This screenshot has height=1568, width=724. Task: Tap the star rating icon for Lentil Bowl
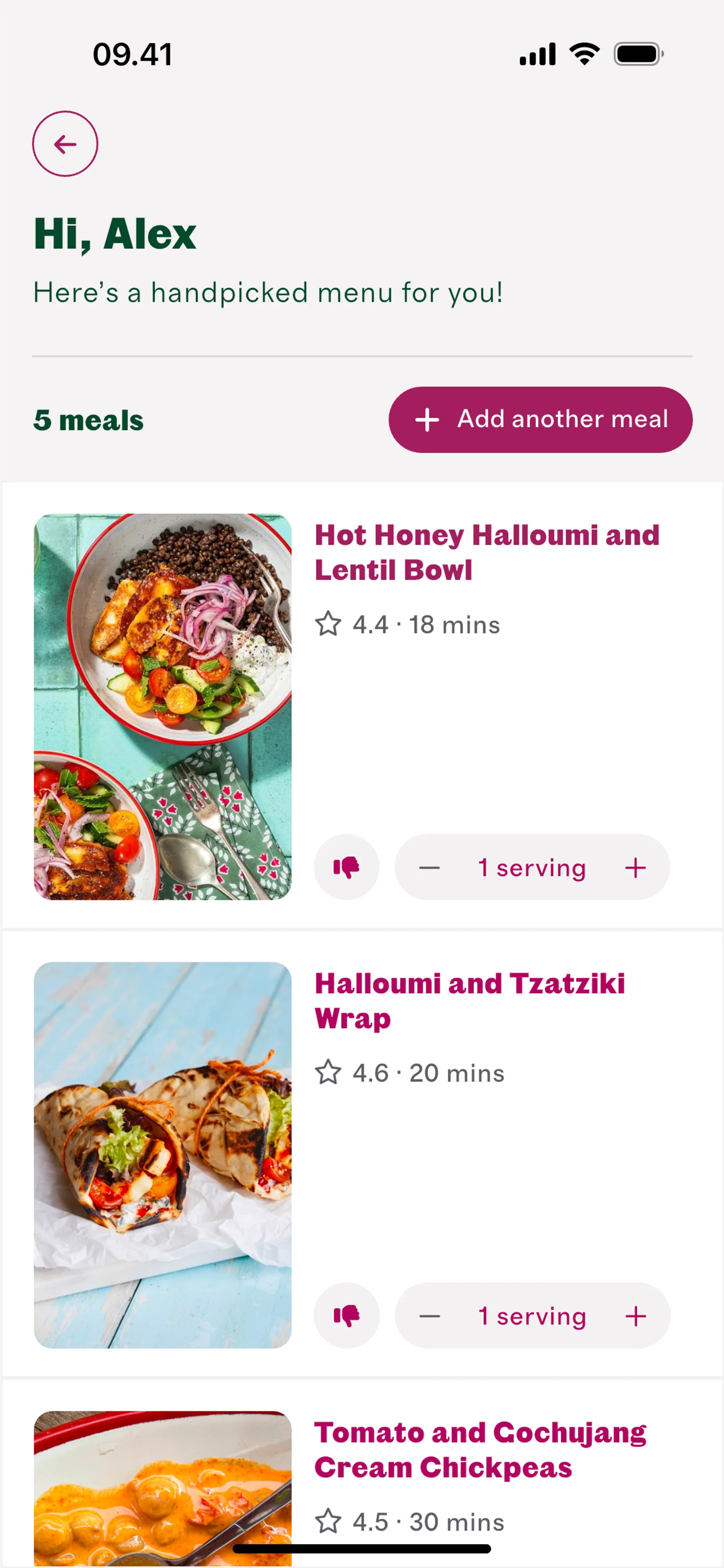coord(328,624)
